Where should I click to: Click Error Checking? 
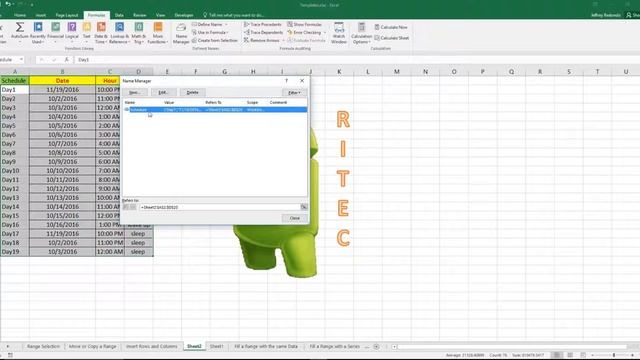click(x=304, y=32)
